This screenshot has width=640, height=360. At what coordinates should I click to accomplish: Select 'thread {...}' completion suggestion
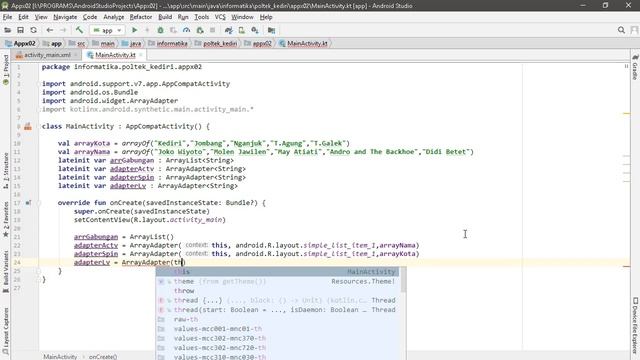pyautogui.click(x=278, y=300)
